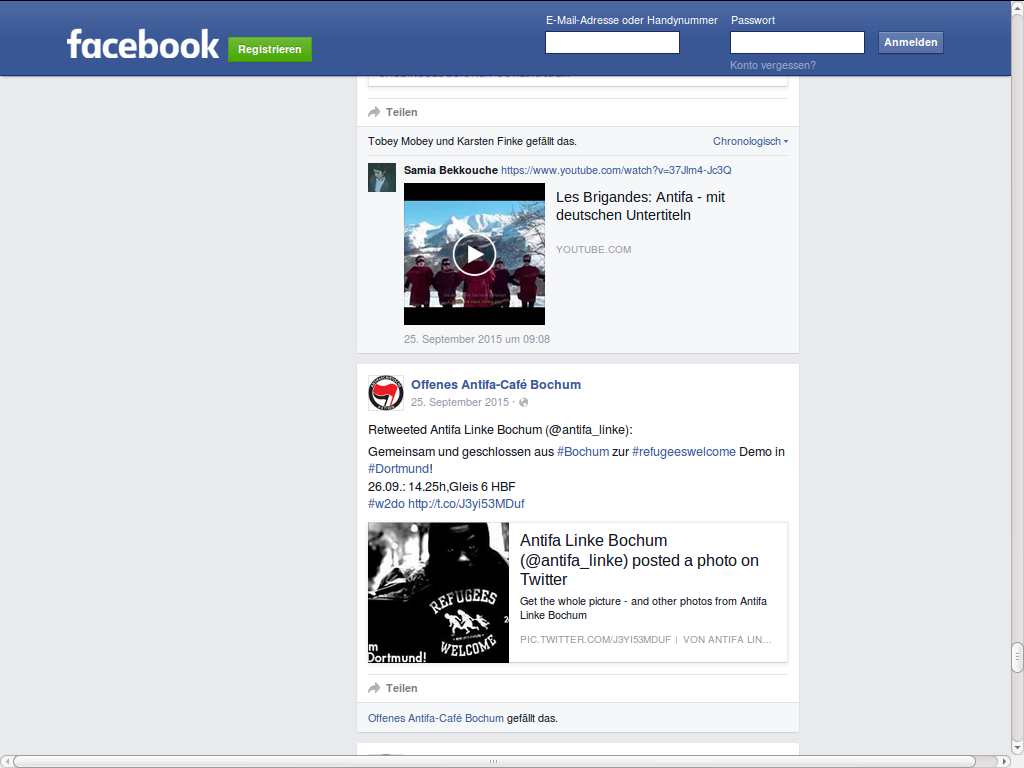This screenshot has width=1024, height=768.
Task: Open the Konto vergessen? link
Action: point(773,65)
